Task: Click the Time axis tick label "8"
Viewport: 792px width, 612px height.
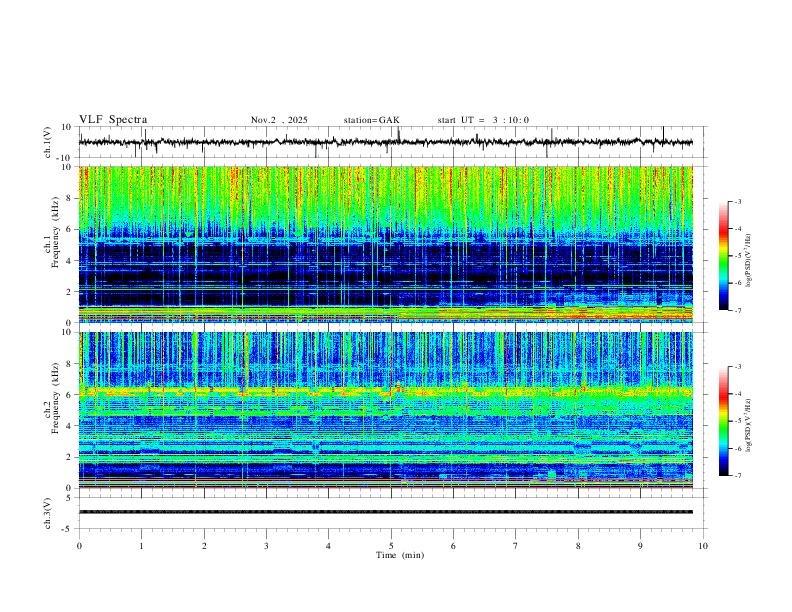Action: [x=578, y=546]
